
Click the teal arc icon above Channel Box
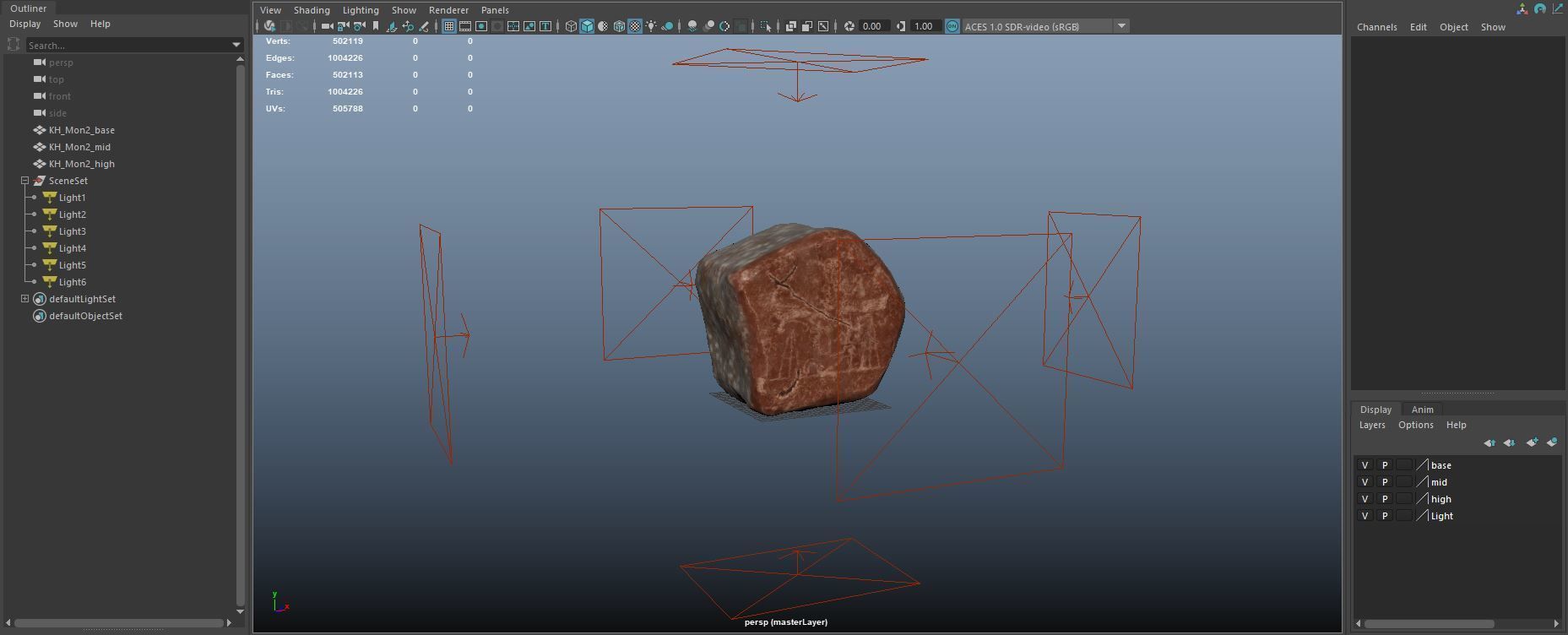[1540, 8]
